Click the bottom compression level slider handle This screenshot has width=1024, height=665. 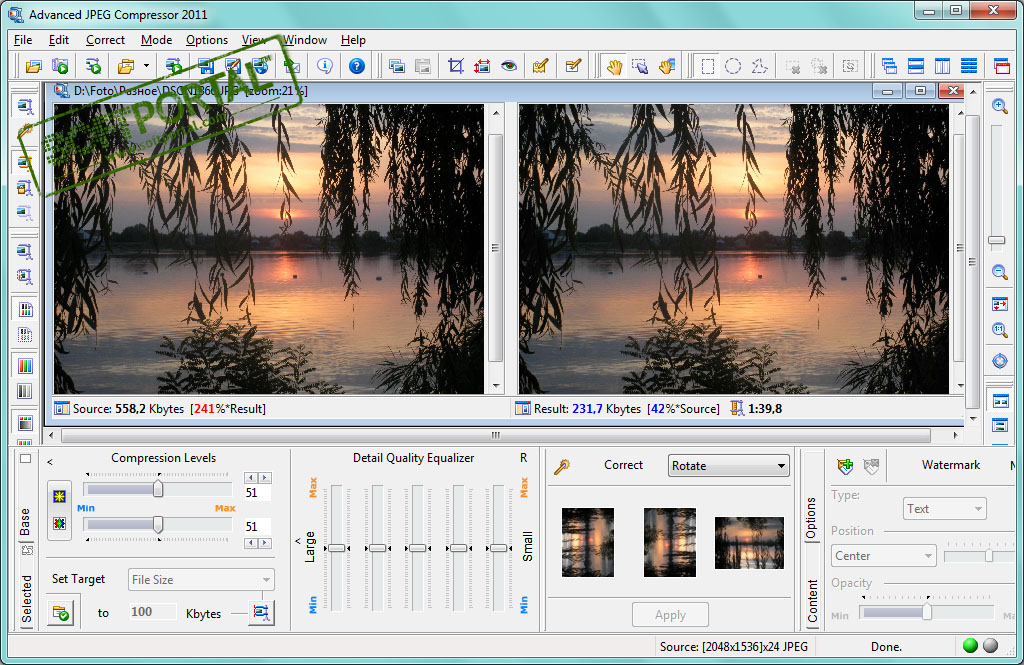click(x=158, y=524)
